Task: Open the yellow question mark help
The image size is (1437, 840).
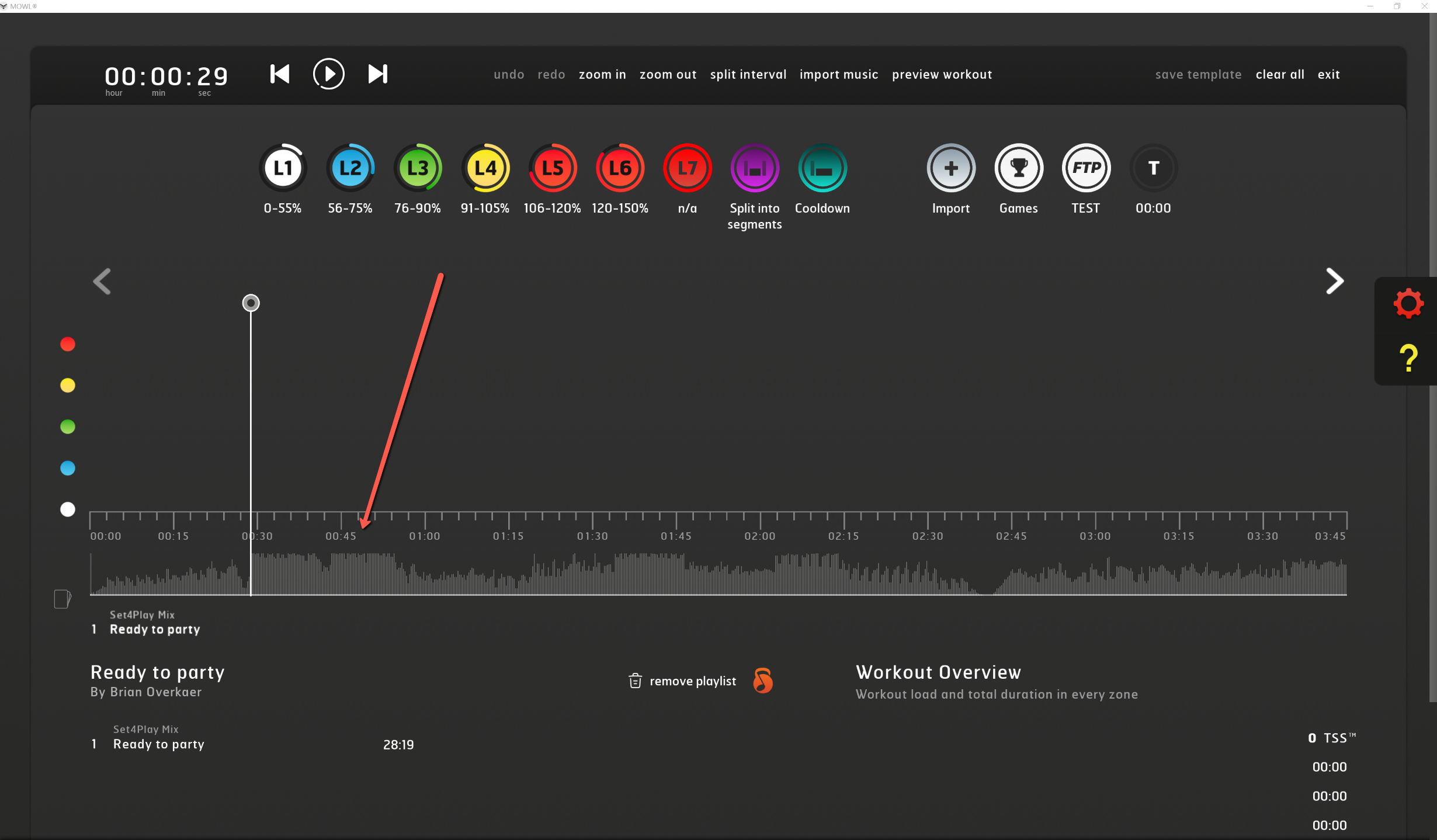Action: [1408, 357]
